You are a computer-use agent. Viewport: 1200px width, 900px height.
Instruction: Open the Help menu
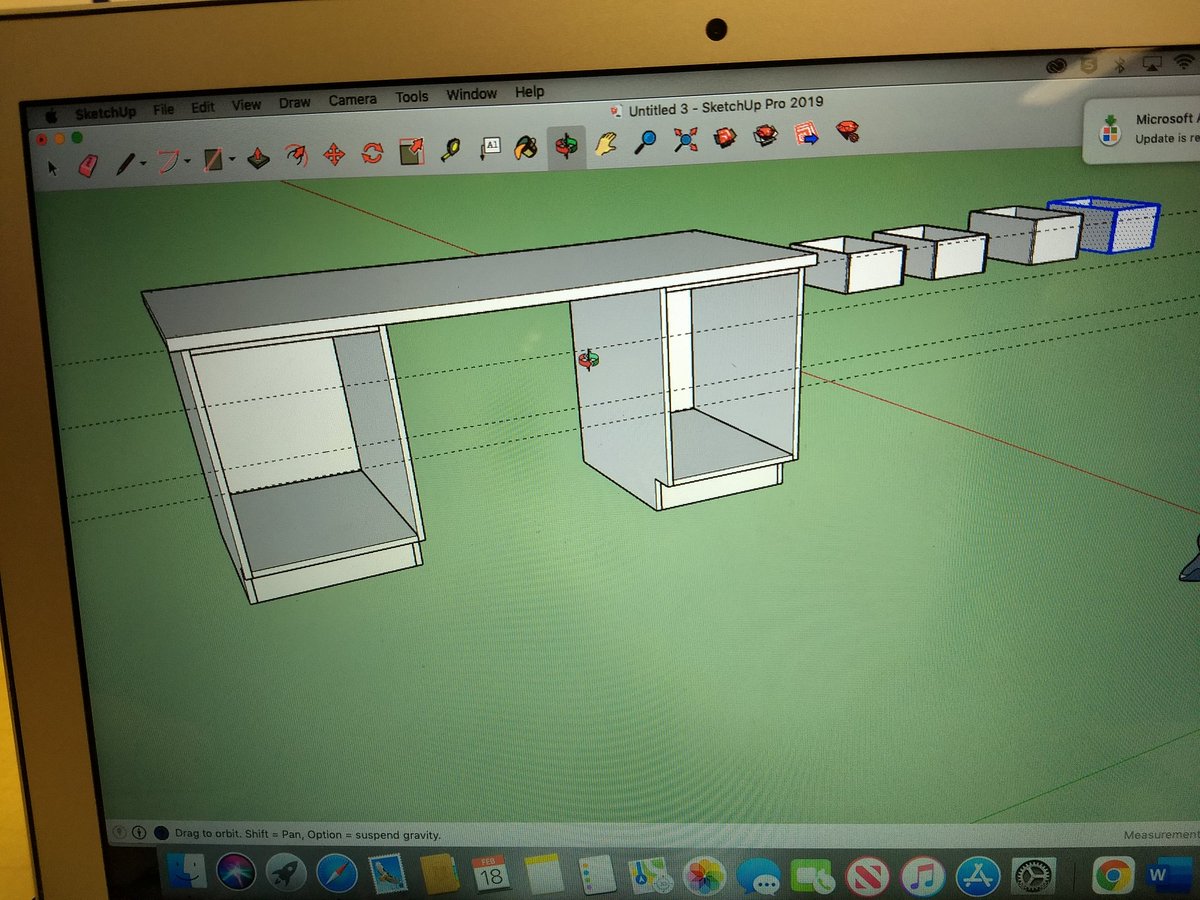529,92
